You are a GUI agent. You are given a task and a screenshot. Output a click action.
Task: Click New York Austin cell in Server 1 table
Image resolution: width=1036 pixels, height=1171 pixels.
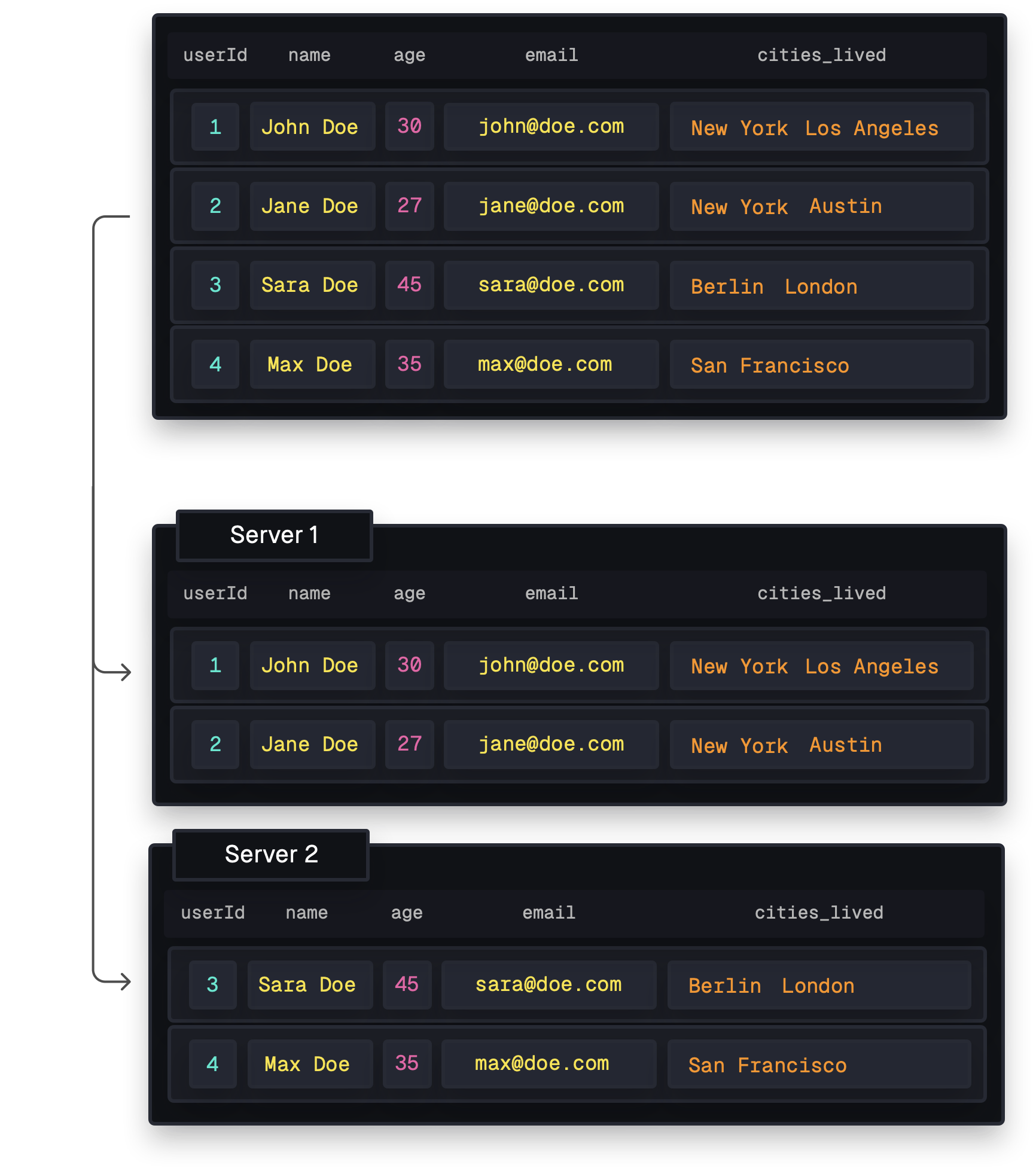[x=821, y=745]
